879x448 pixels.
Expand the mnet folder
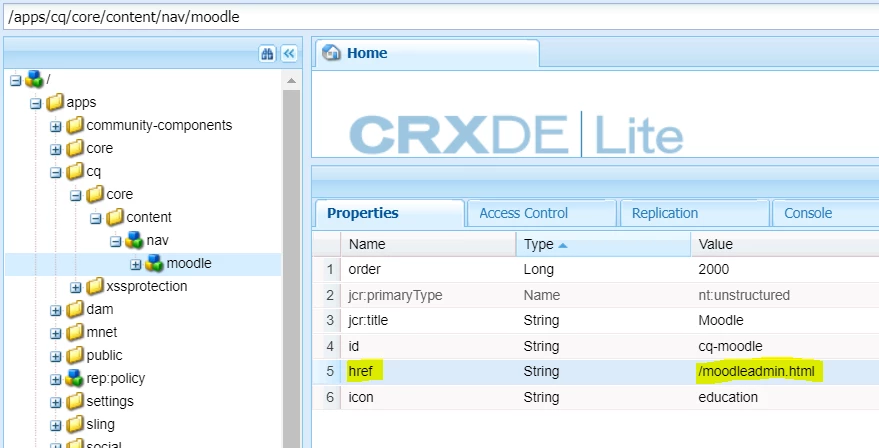[x=55, y=334]
